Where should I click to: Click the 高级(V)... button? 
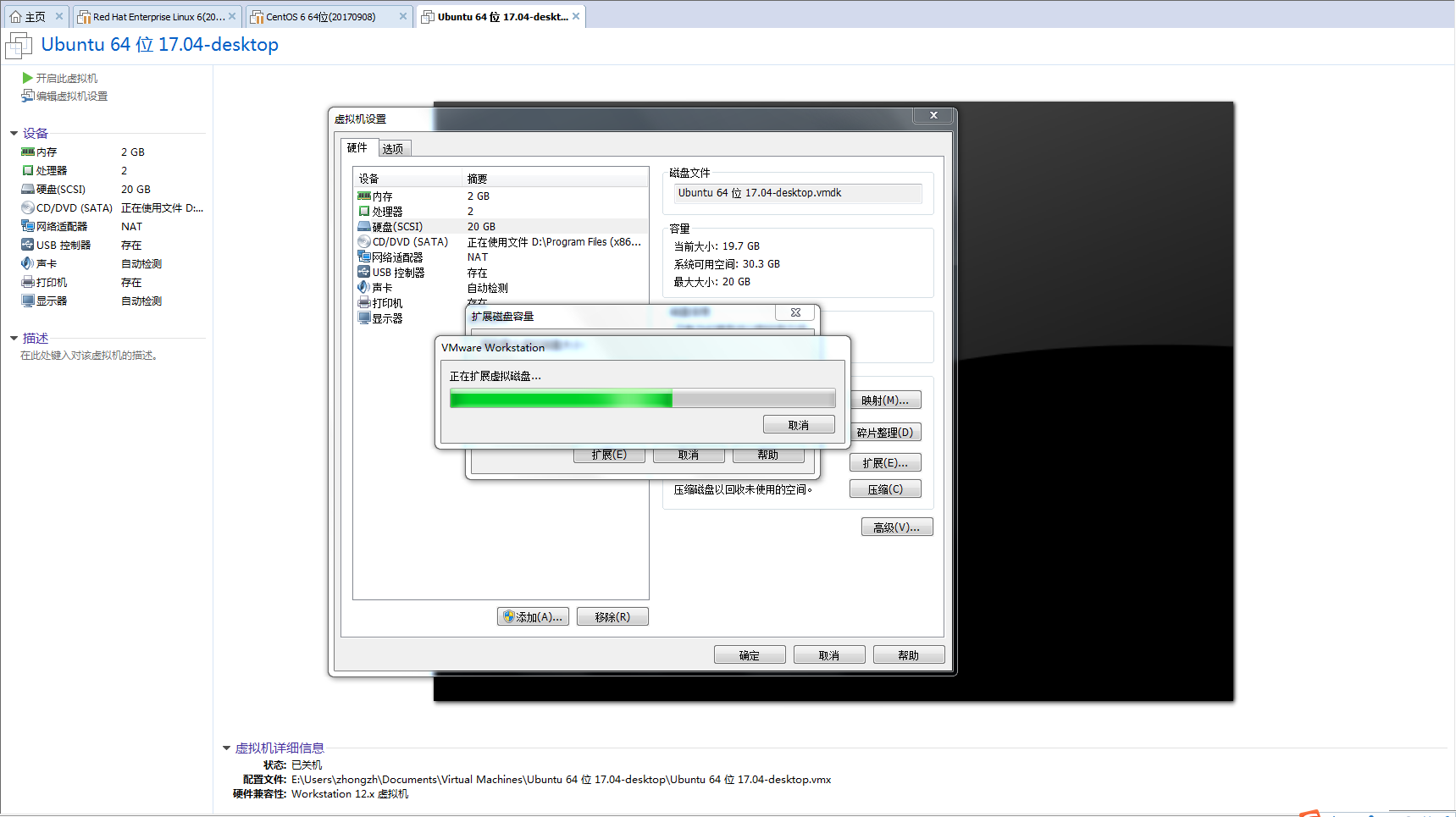(897, 527)
